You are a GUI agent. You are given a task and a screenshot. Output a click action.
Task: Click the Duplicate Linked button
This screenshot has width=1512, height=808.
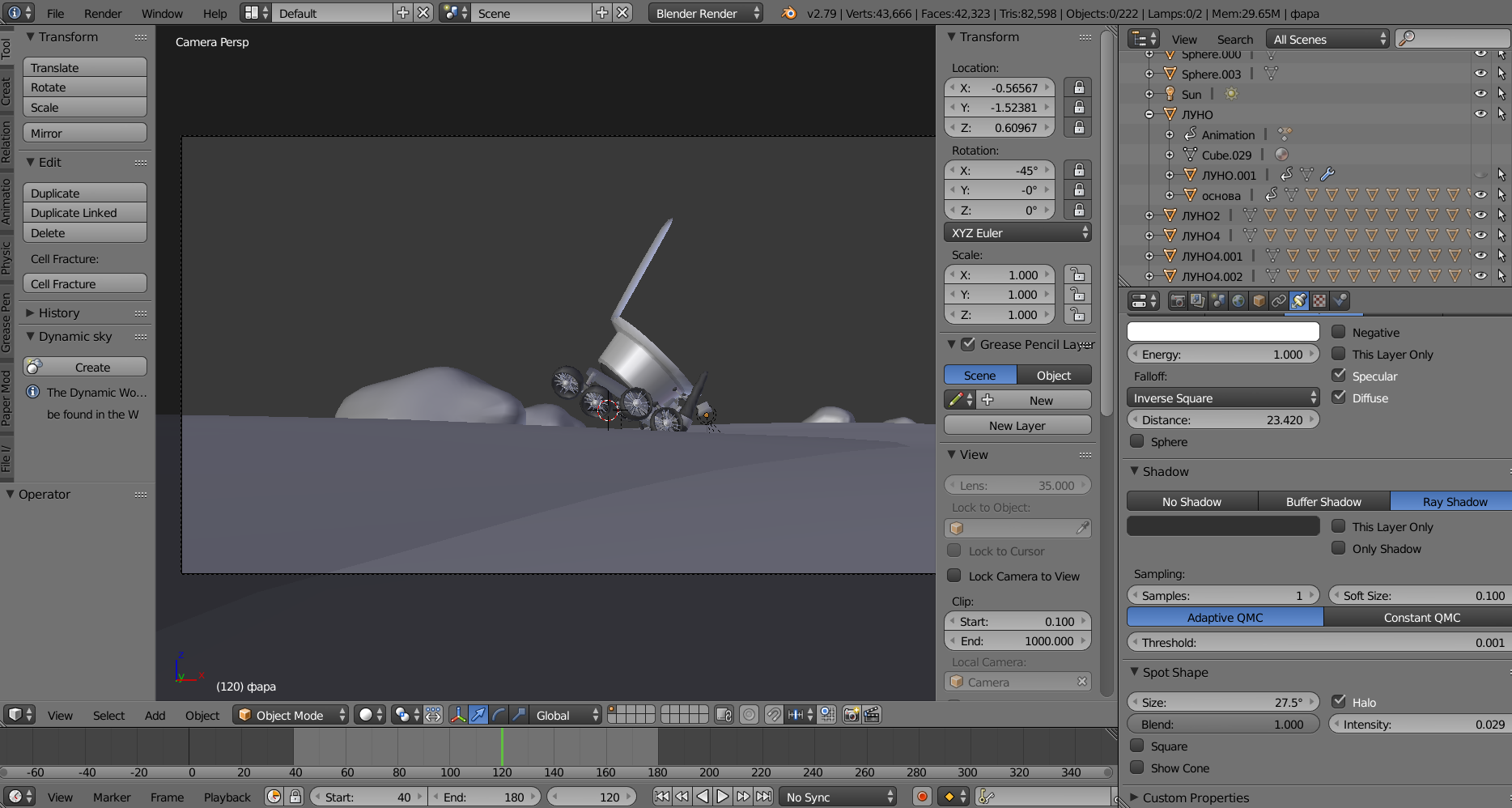85,213
